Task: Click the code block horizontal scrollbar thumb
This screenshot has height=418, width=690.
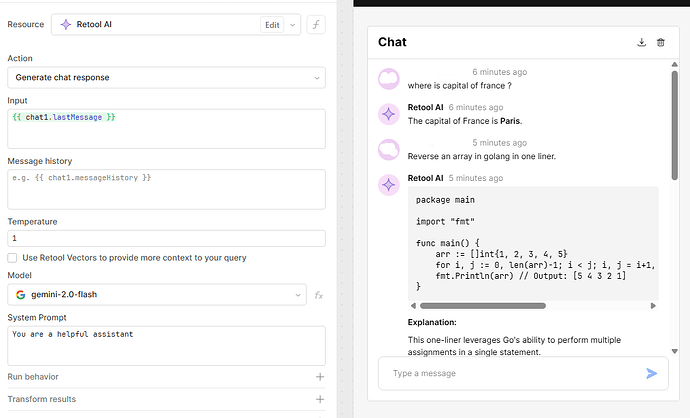Action: [483, 306]
